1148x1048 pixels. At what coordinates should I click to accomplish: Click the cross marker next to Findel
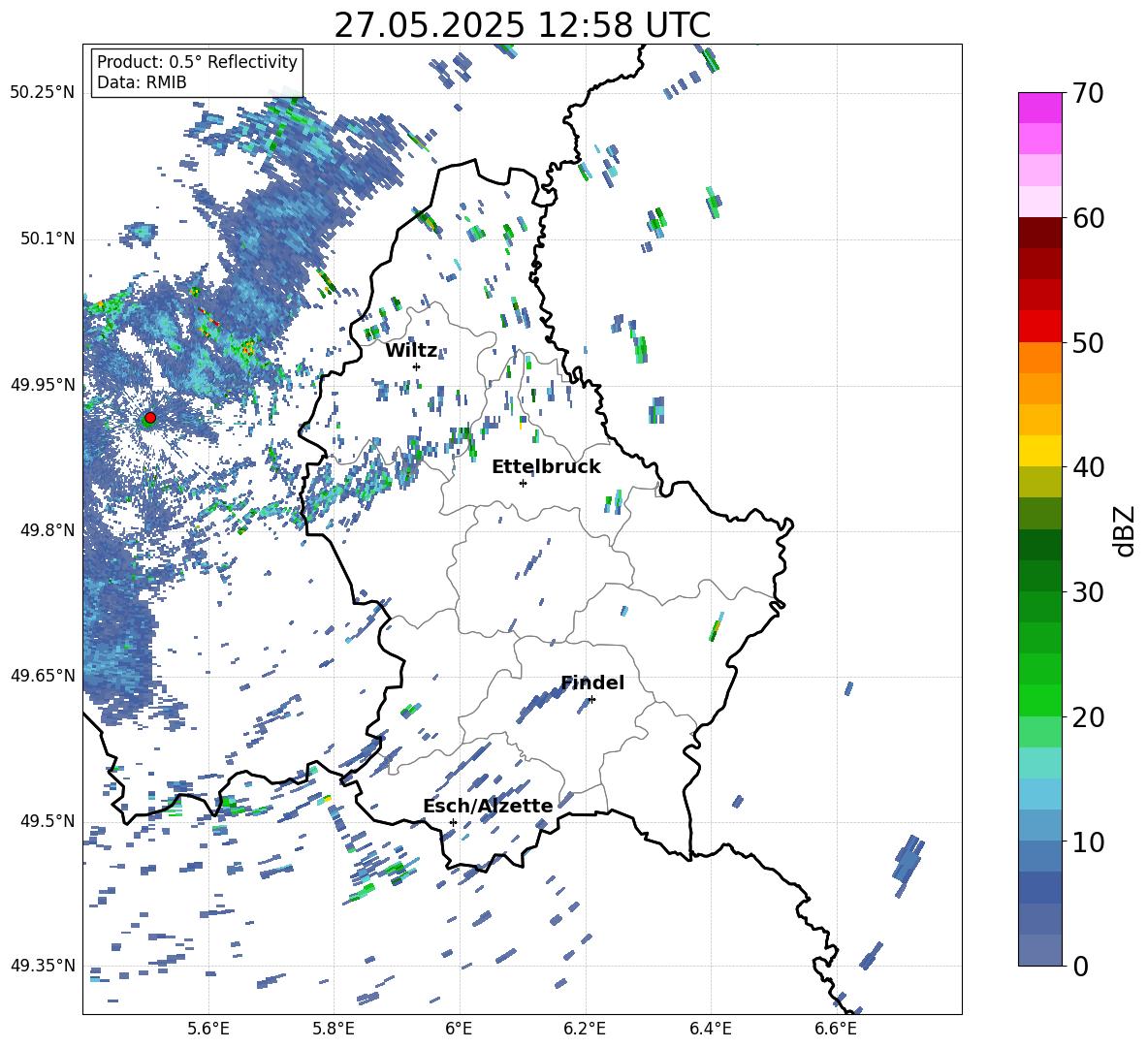coord(591,700)
